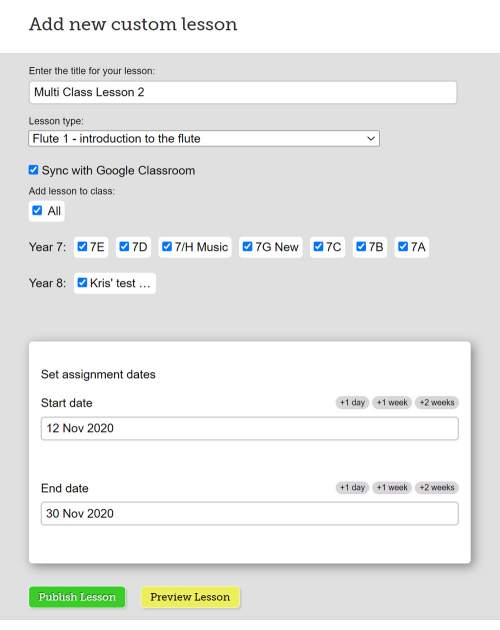Click the green Publish Lesson button

pos(77,597)
